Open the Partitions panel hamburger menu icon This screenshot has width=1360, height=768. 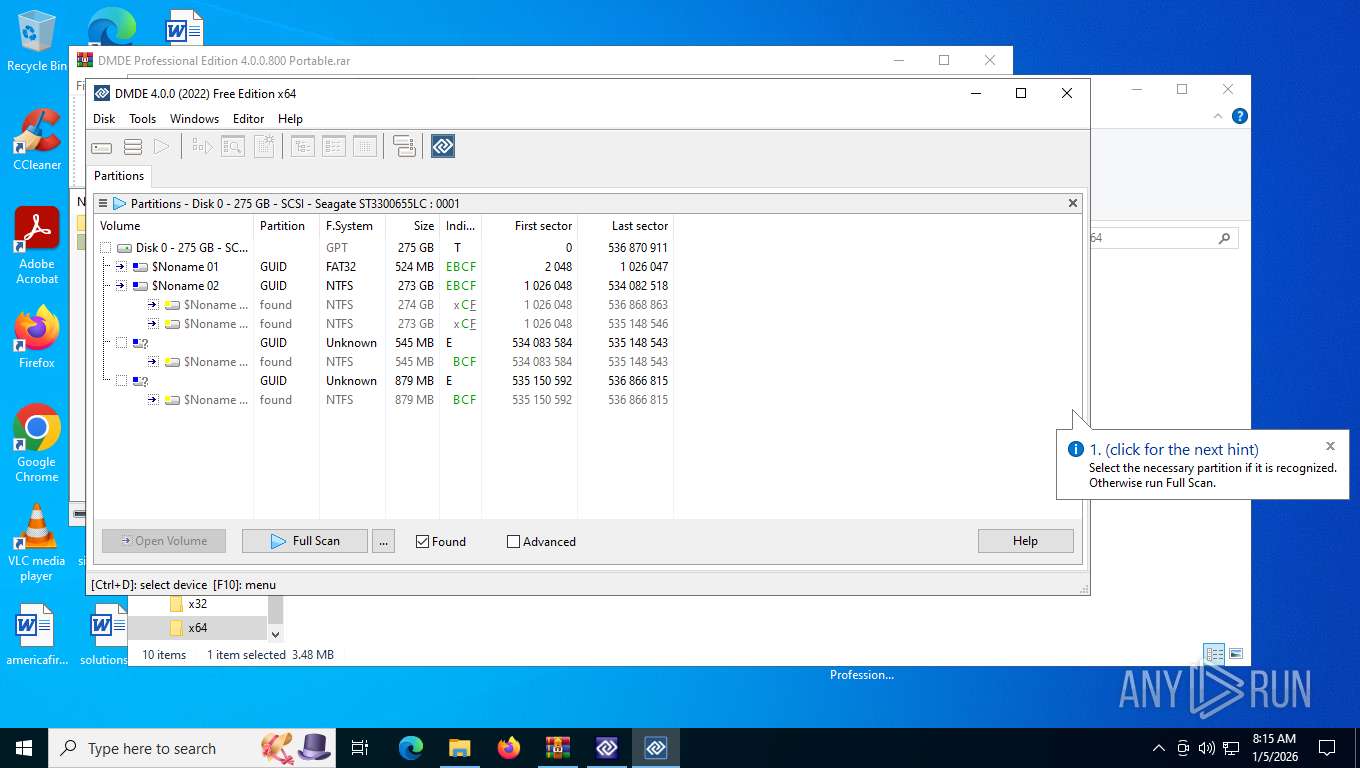pos(103,203)
